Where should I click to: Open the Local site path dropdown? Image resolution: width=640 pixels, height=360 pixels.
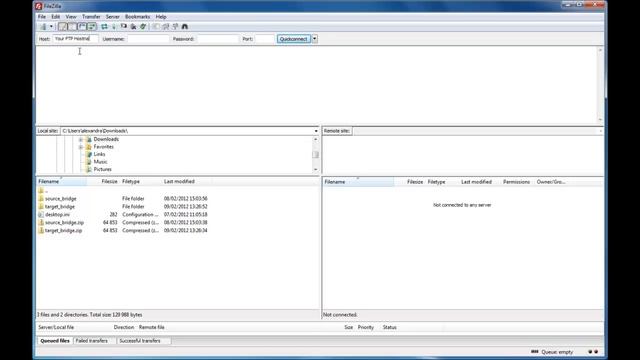[316, 131]
